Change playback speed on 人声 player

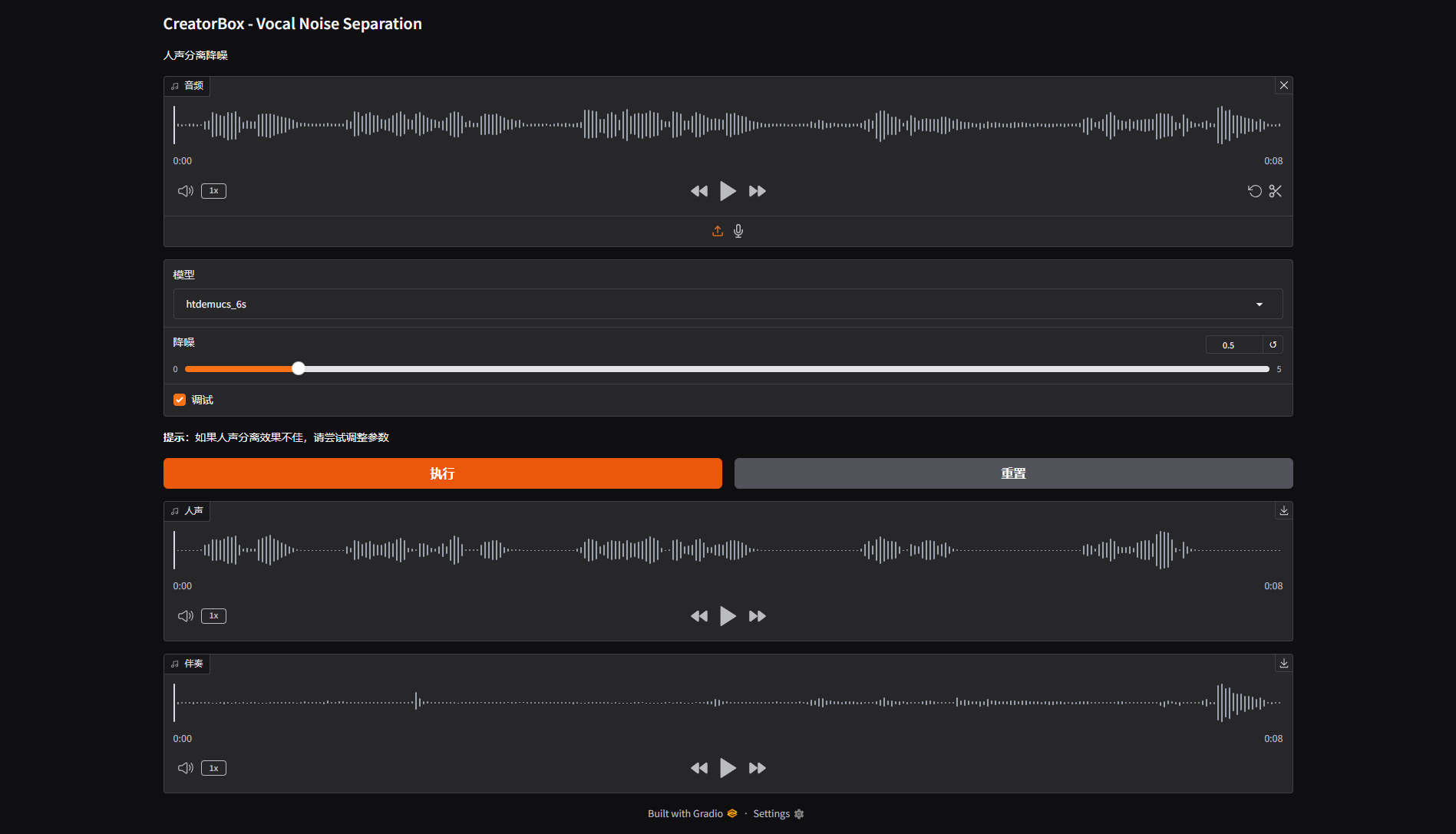(214, 616)
